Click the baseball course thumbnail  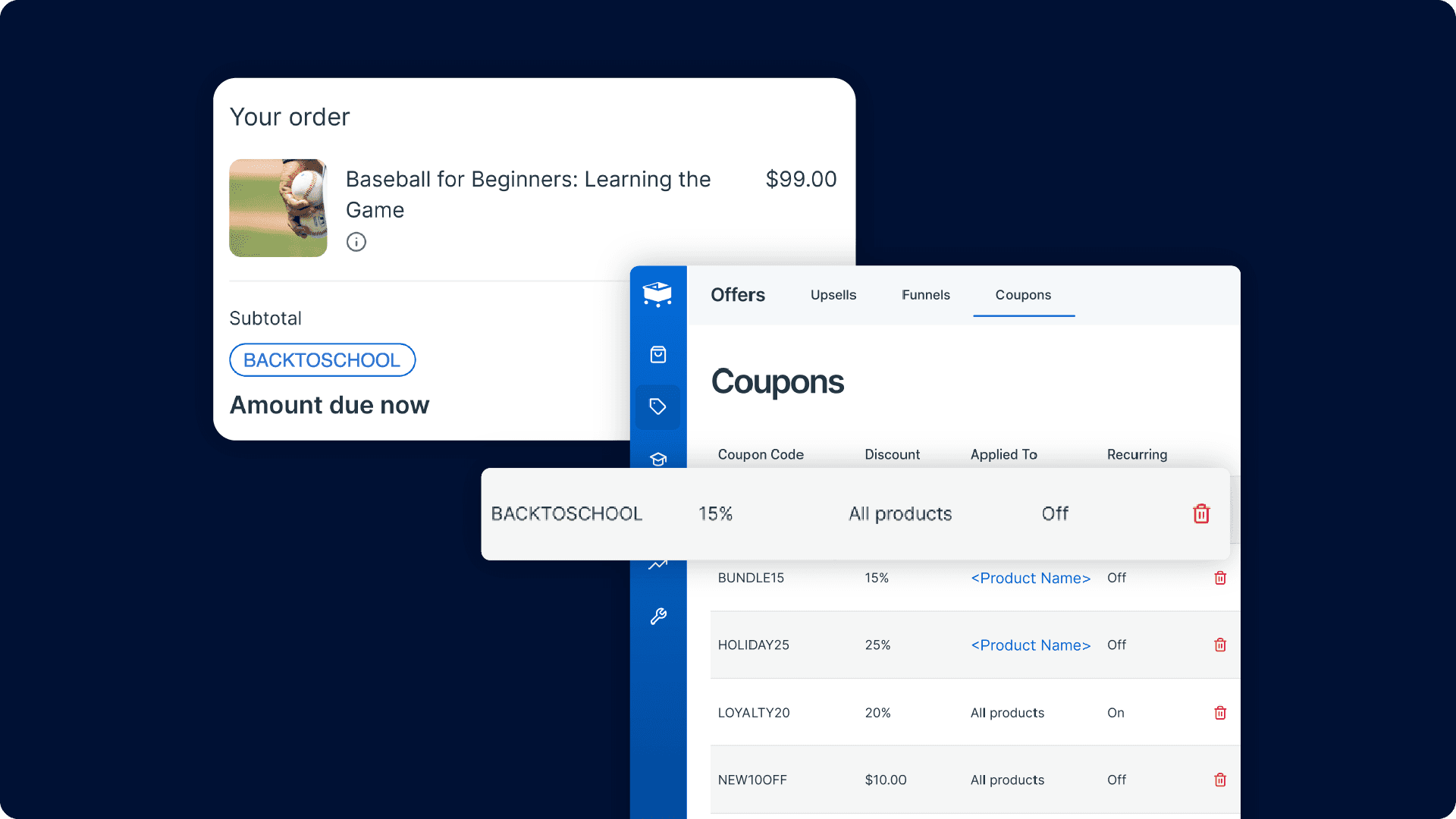point(278,208)
